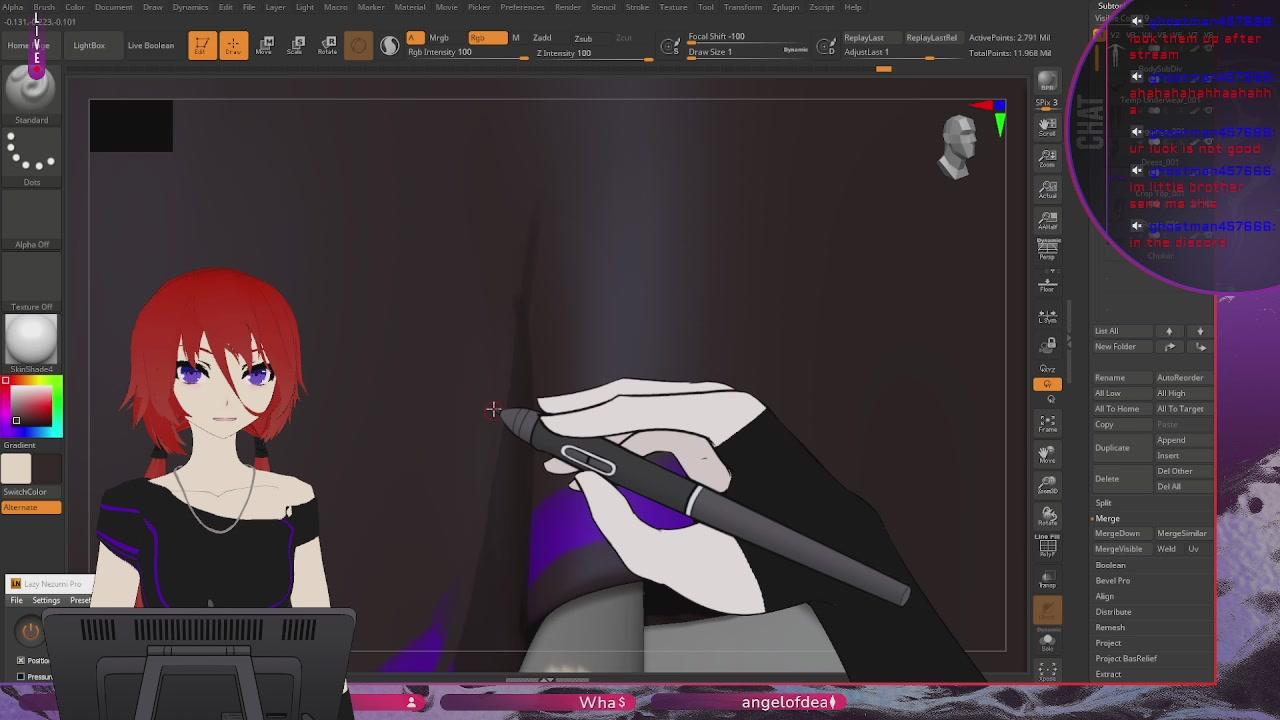Toggle the Line Fill PolyF button

1047,545
